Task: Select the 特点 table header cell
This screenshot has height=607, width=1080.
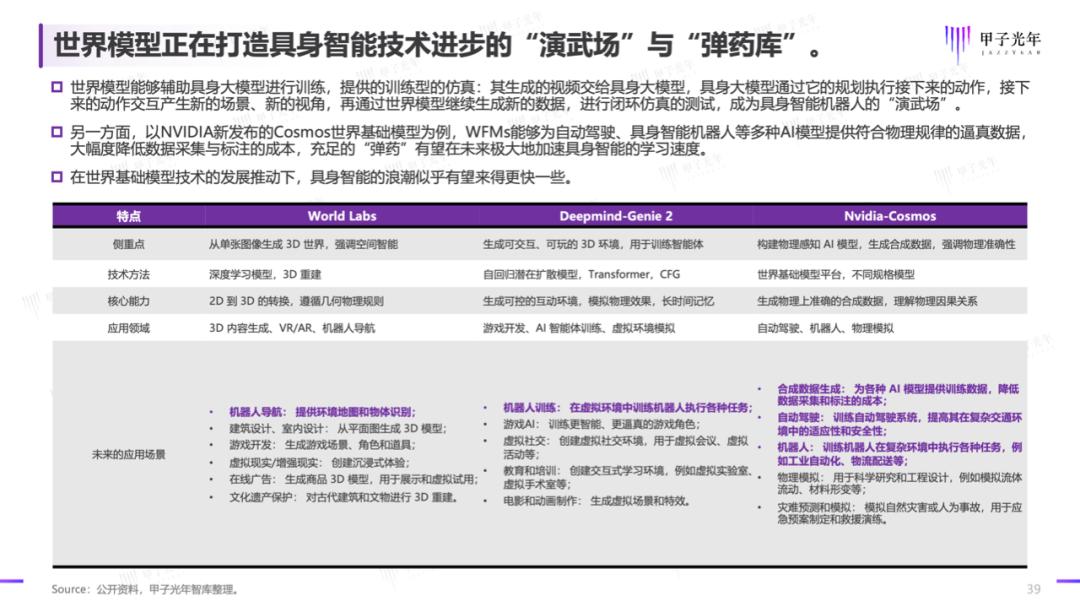Action: [128, 216]
